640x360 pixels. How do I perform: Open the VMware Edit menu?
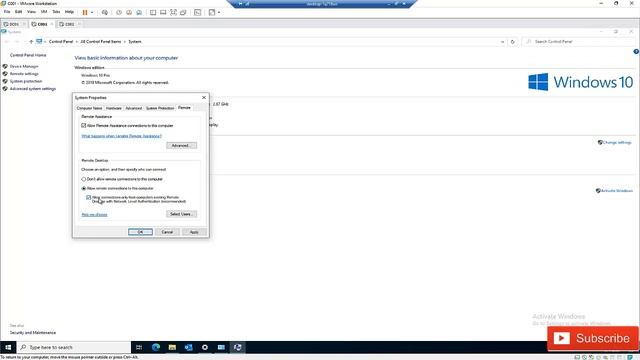(18, 12)
